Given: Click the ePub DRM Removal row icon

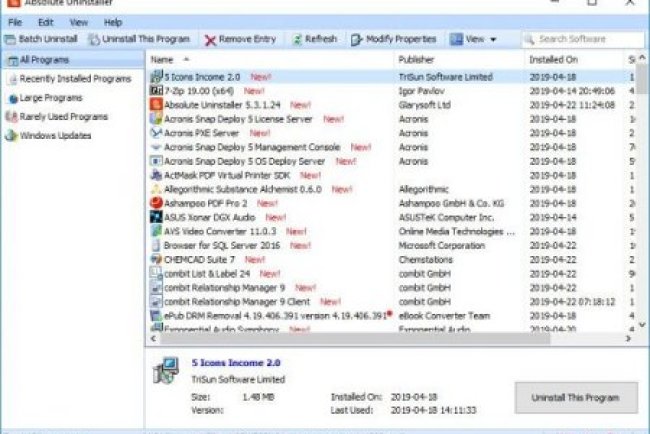Looking at the screenshot, I should [x=156, y=315].
